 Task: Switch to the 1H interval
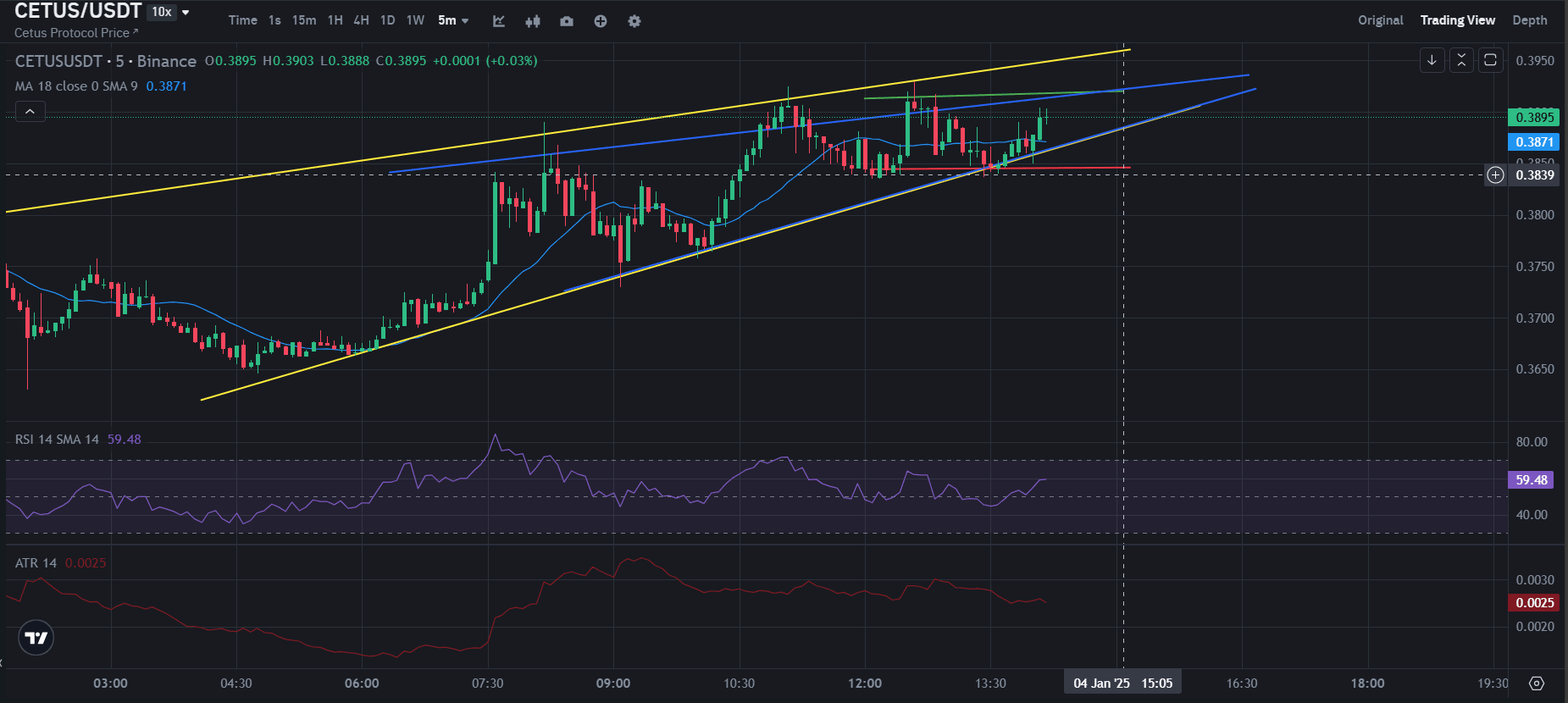point(335,20)
